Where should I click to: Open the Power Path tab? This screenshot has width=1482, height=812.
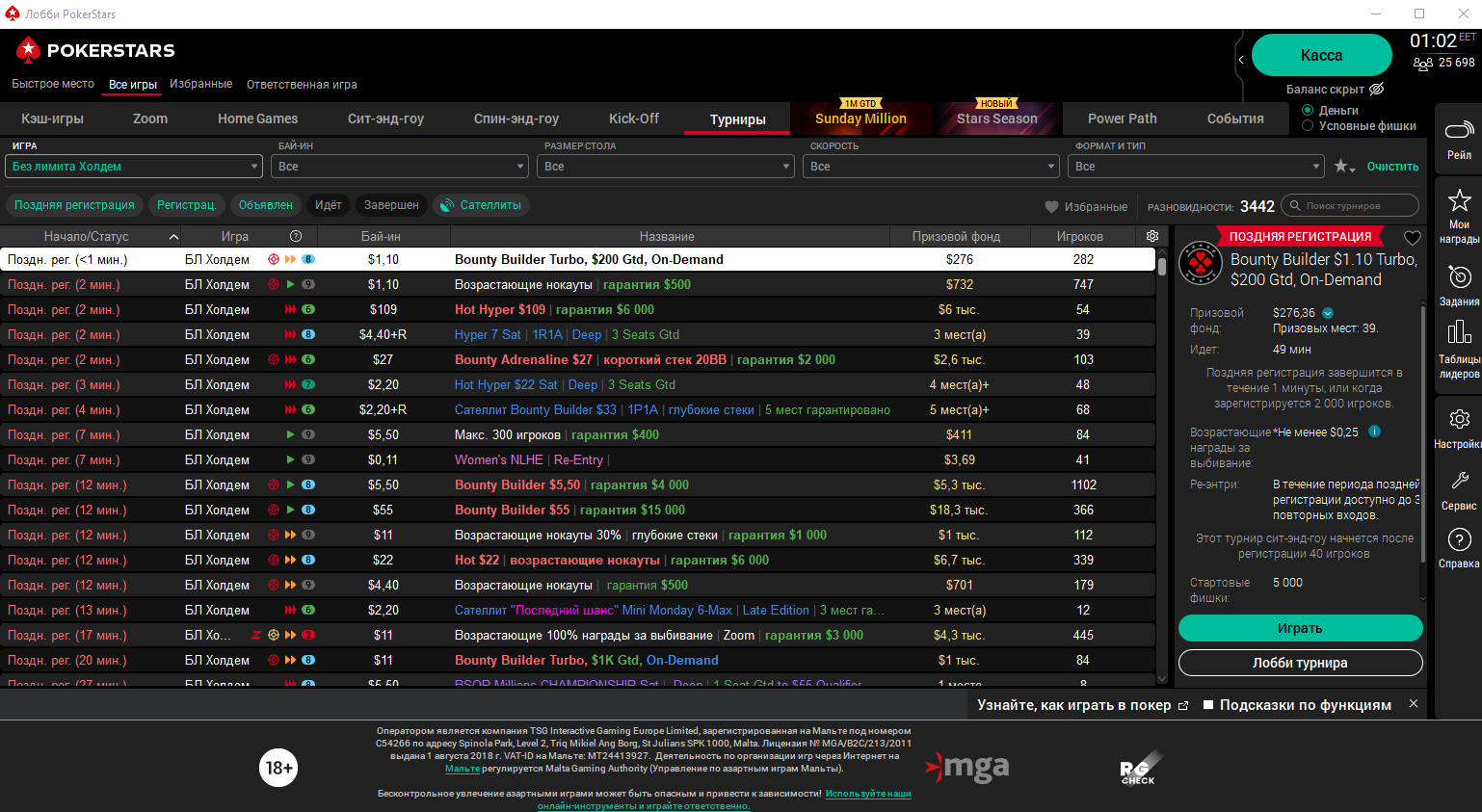[x=1123, y=118]
